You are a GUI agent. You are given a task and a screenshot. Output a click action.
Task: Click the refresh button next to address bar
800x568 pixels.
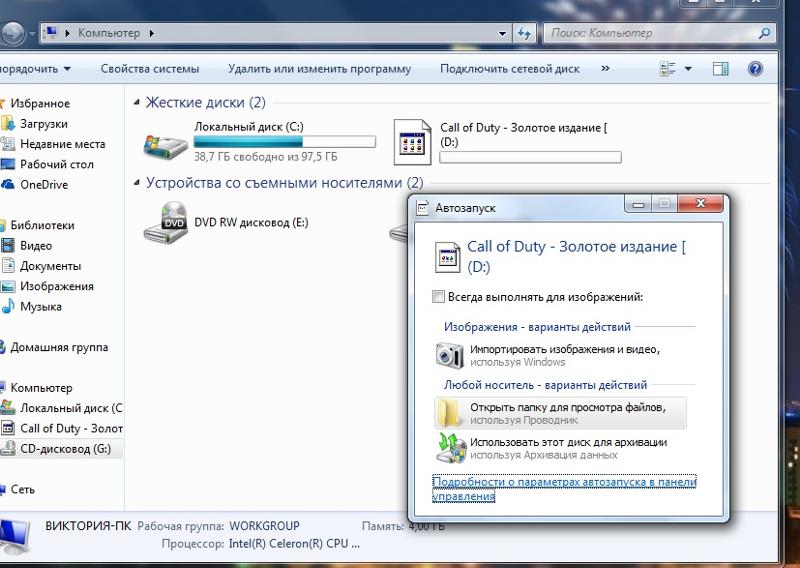pos(524,34)
